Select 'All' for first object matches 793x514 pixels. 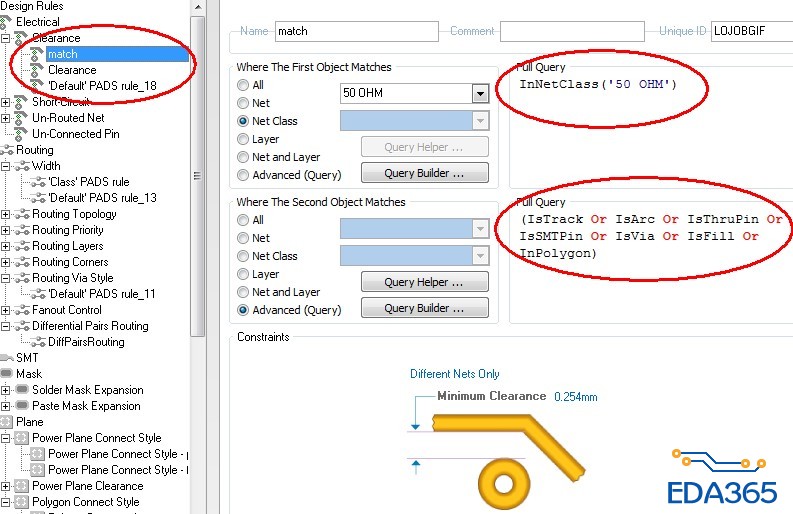243,85
